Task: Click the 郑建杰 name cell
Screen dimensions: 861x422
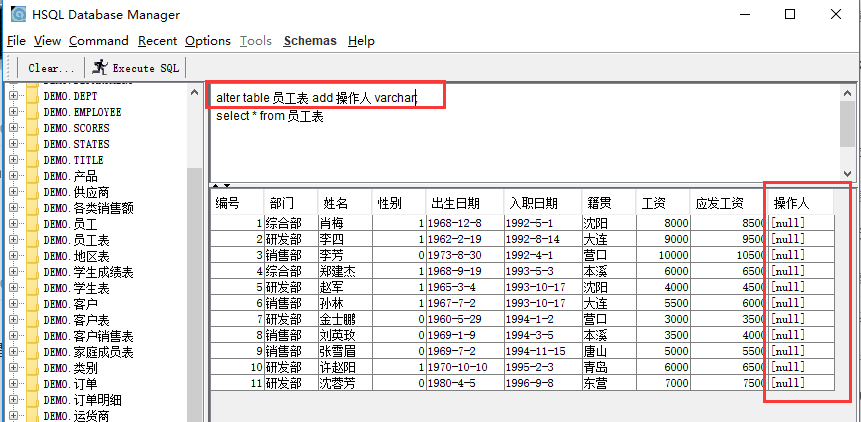Action: [344, 271]
